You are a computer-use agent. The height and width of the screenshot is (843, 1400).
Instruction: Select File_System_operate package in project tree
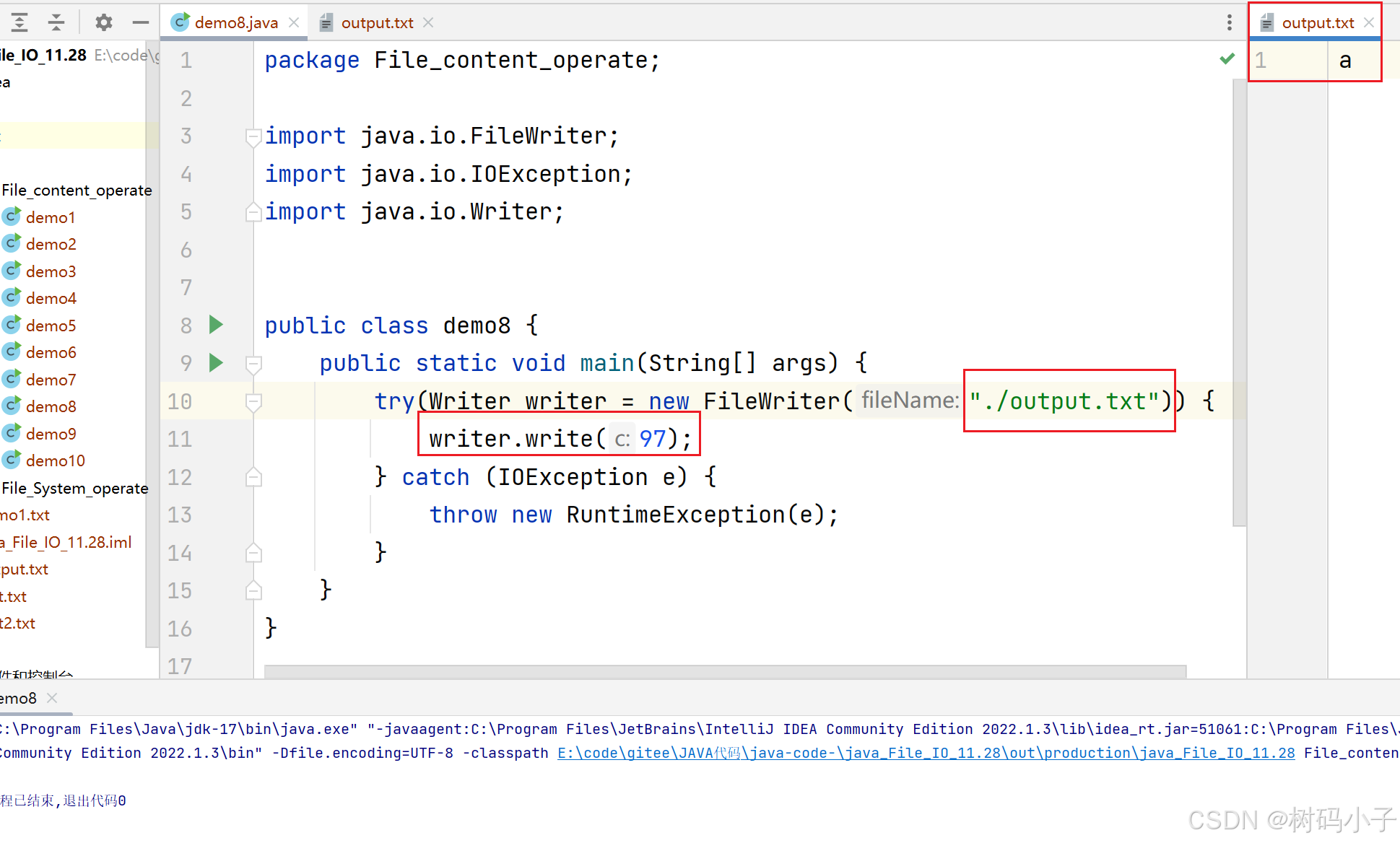74,488
